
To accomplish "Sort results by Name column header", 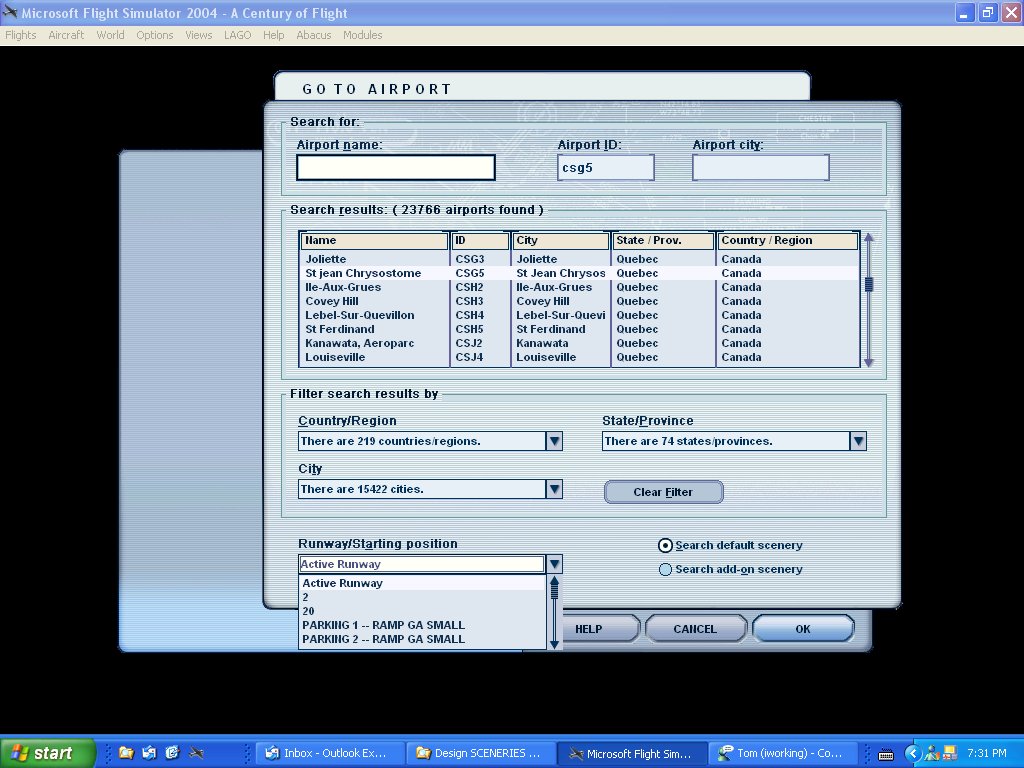I will pos(374,240).
